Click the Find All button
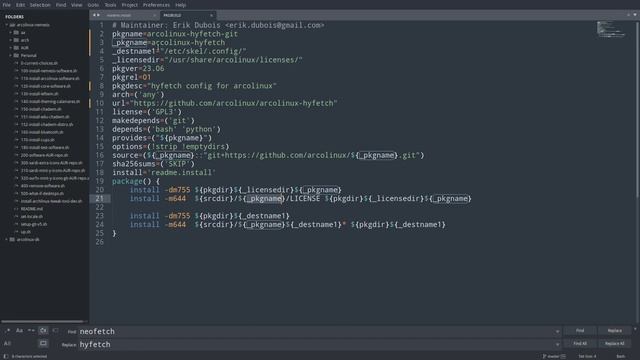The image size is (640, 360). pyautogui.click(x=580, y=344)
